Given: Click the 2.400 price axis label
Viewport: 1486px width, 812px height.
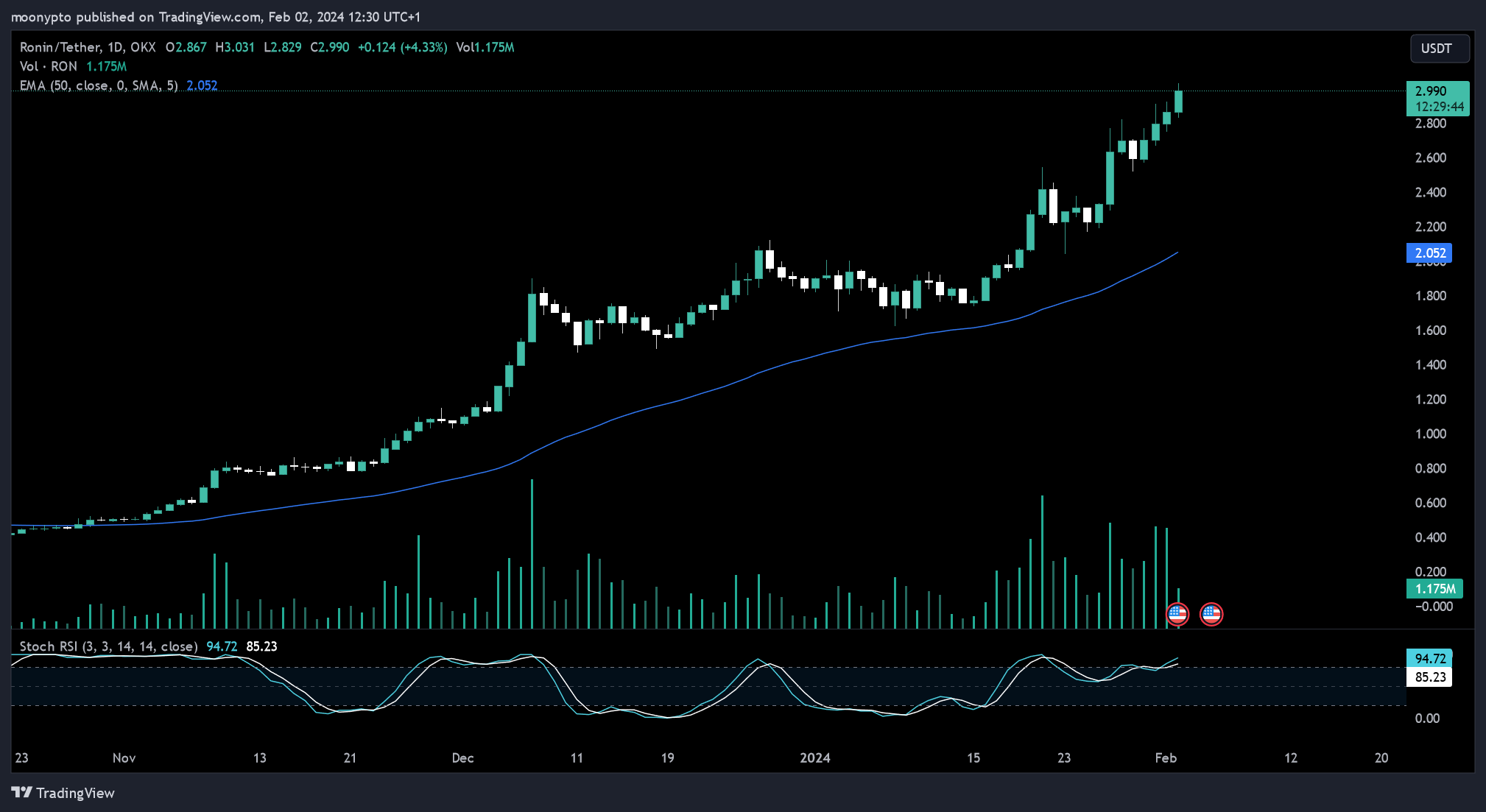Looking at the screenshot, I should tap(1431, 192).
